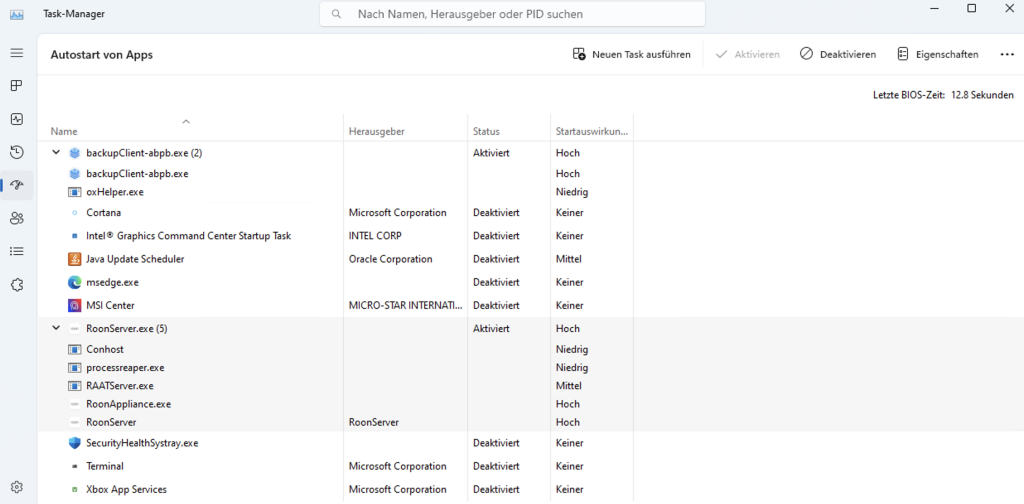Click Aktiviert status of RoonServer.exe (5)

pos(491,328)
